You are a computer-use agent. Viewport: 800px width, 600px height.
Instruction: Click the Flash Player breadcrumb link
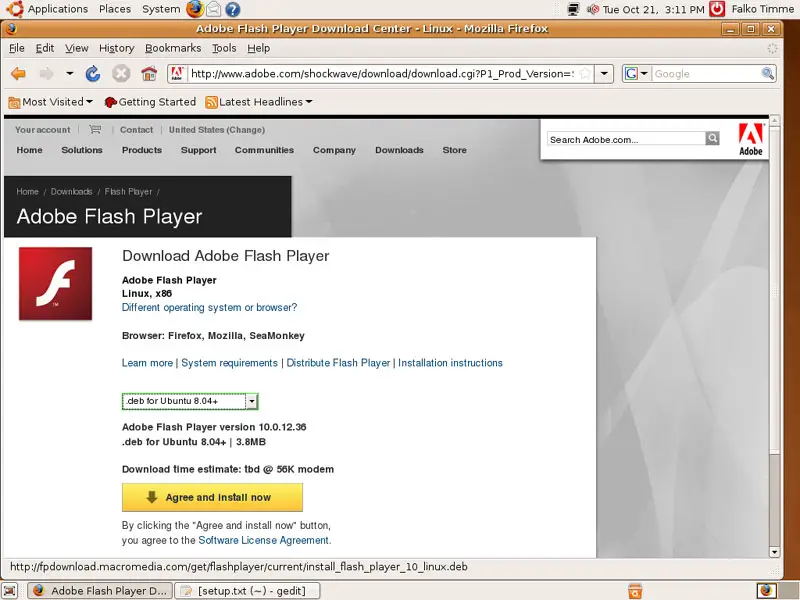pyautogui.click(x=128, y=192)
